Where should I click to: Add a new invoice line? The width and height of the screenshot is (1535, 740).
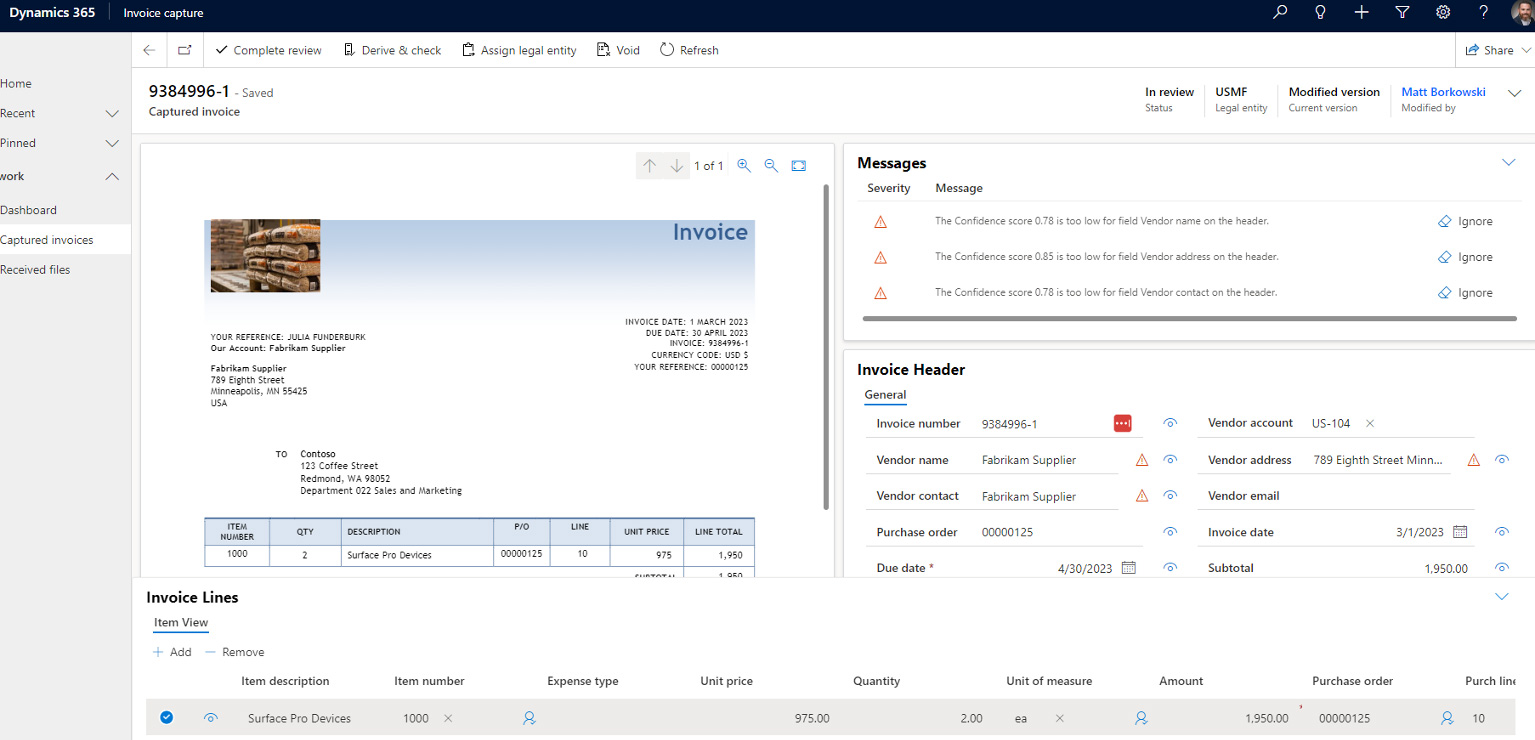[x=172, y=652]
